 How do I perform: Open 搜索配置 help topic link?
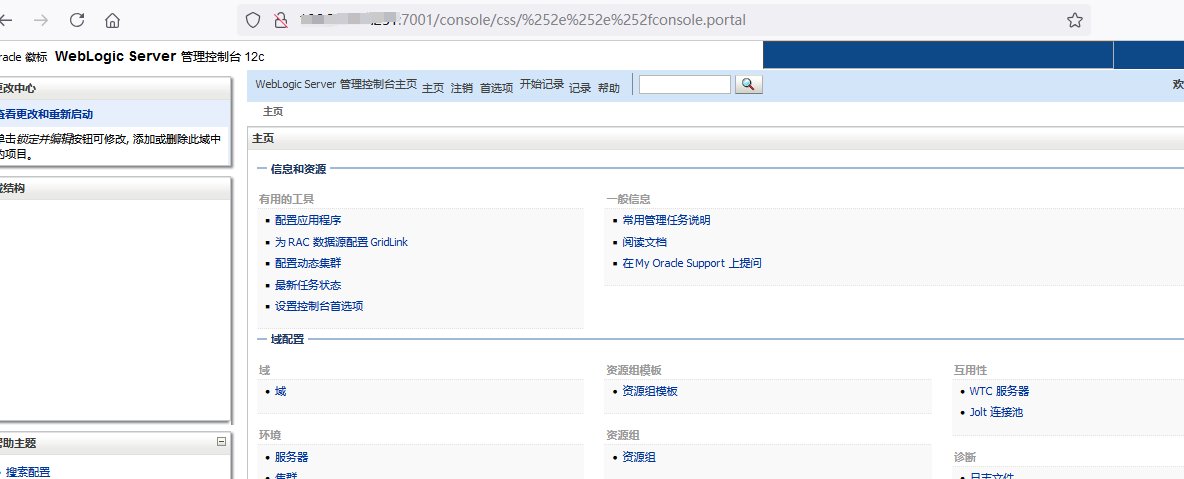coord(28,472)
